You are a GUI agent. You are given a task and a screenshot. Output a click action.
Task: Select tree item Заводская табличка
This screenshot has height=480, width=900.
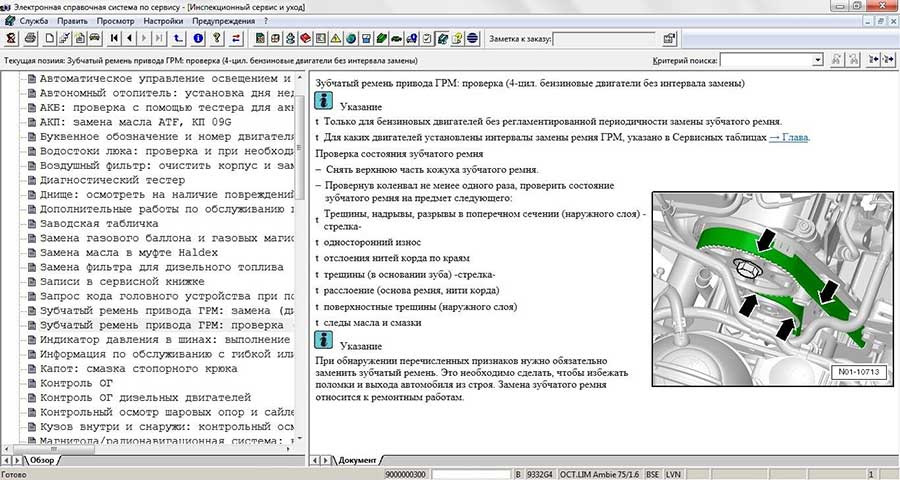[x=99, y=224]
